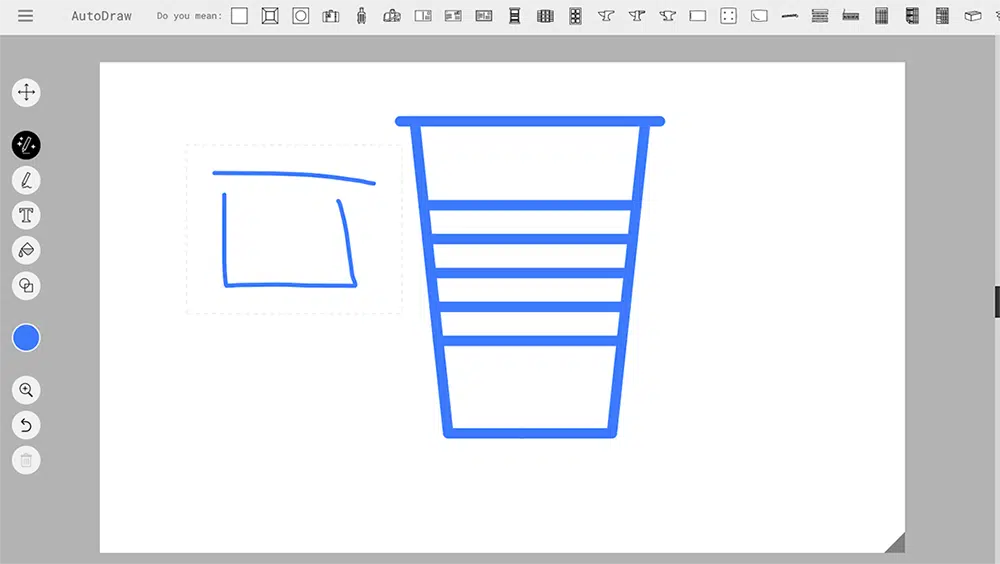The width and height of the screenshot is (1000, 564).
Task: Select the Fill bucket tool
Action: (26, 250)
